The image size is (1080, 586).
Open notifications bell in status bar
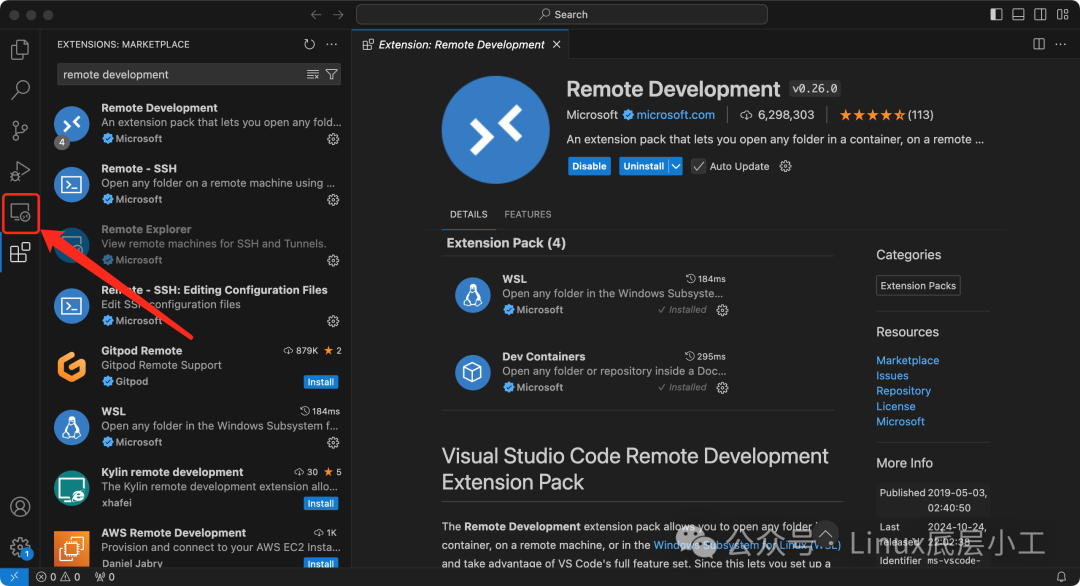point(1061,577)
